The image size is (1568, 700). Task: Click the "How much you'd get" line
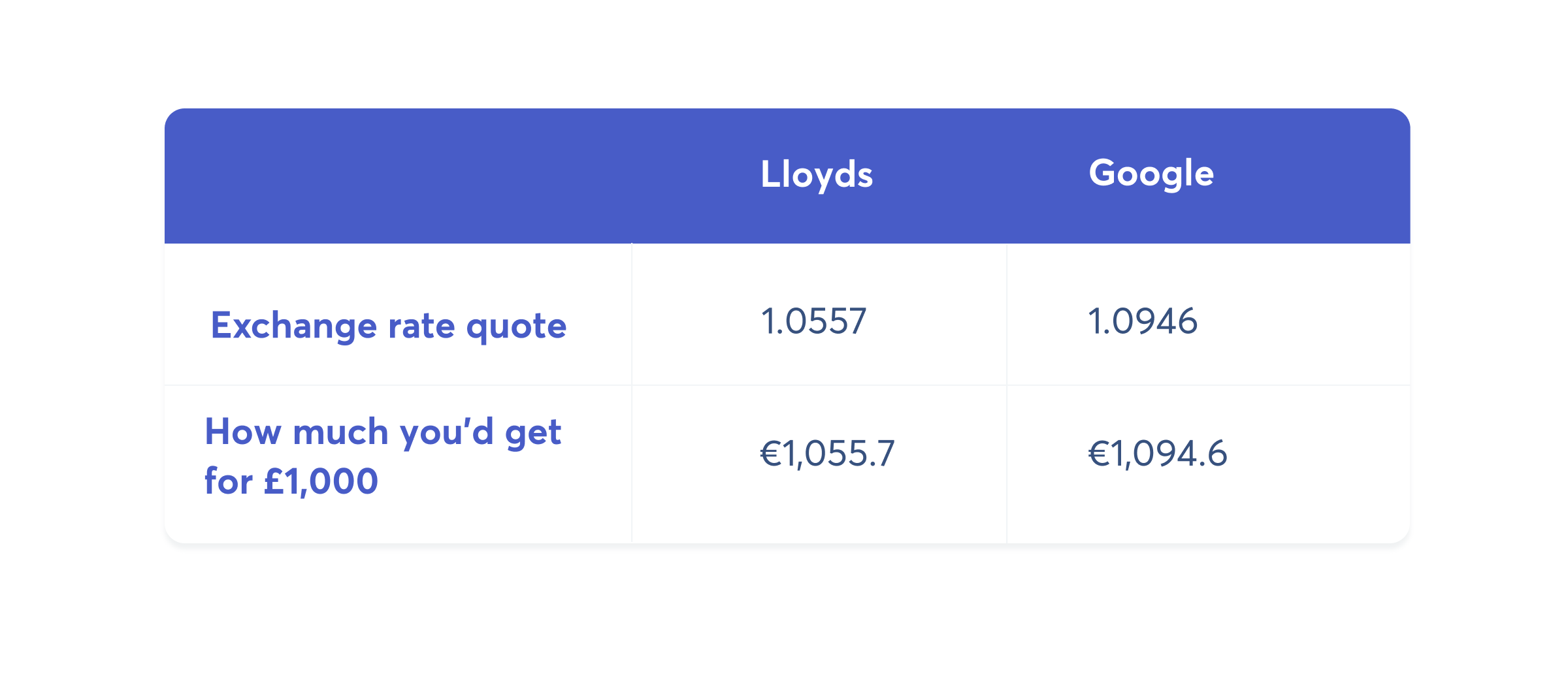click(x=383, y=432)
